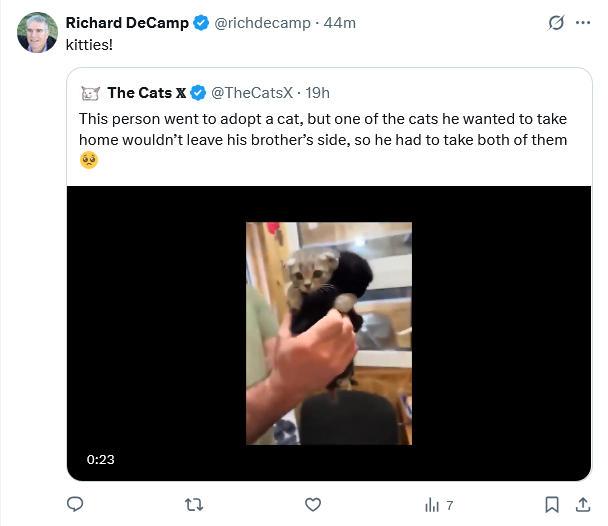Screen dimensions: 608x526
Task: Bookmark this post
Action: [551, 504]
